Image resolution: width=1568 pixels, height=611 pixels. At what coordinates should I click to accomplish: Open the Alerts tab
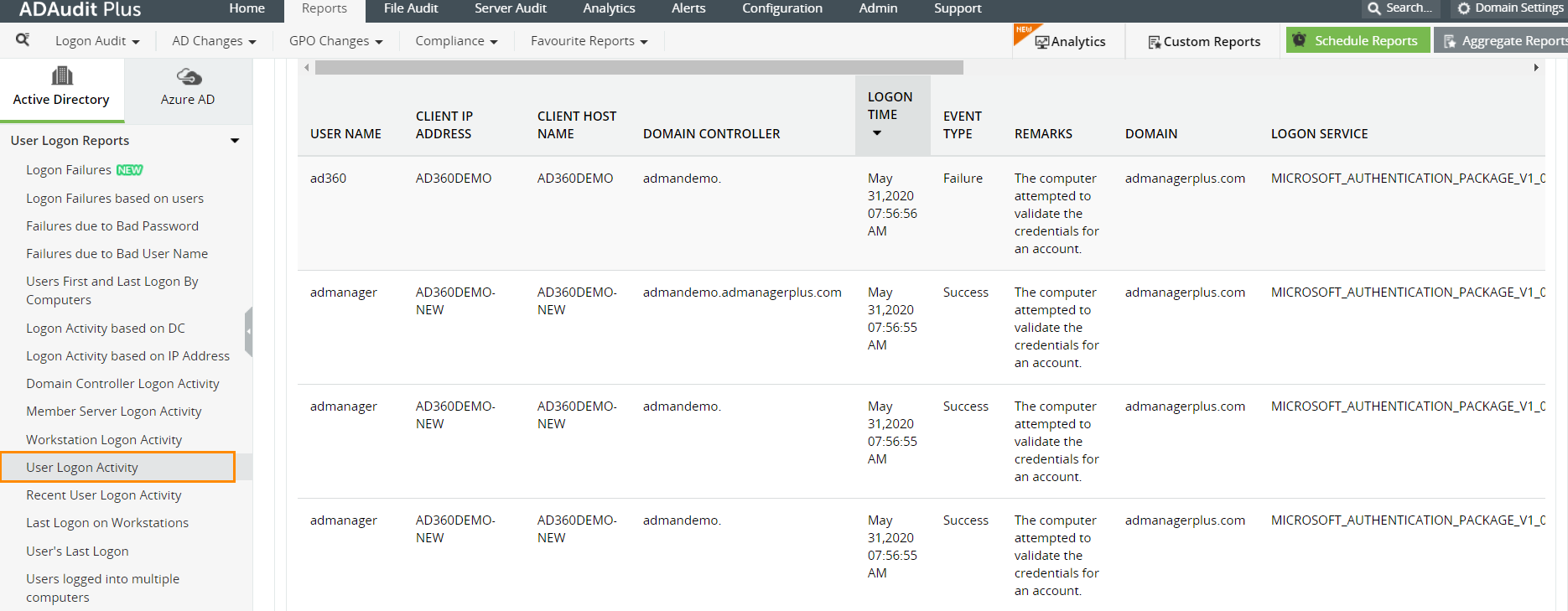[688, 8]
